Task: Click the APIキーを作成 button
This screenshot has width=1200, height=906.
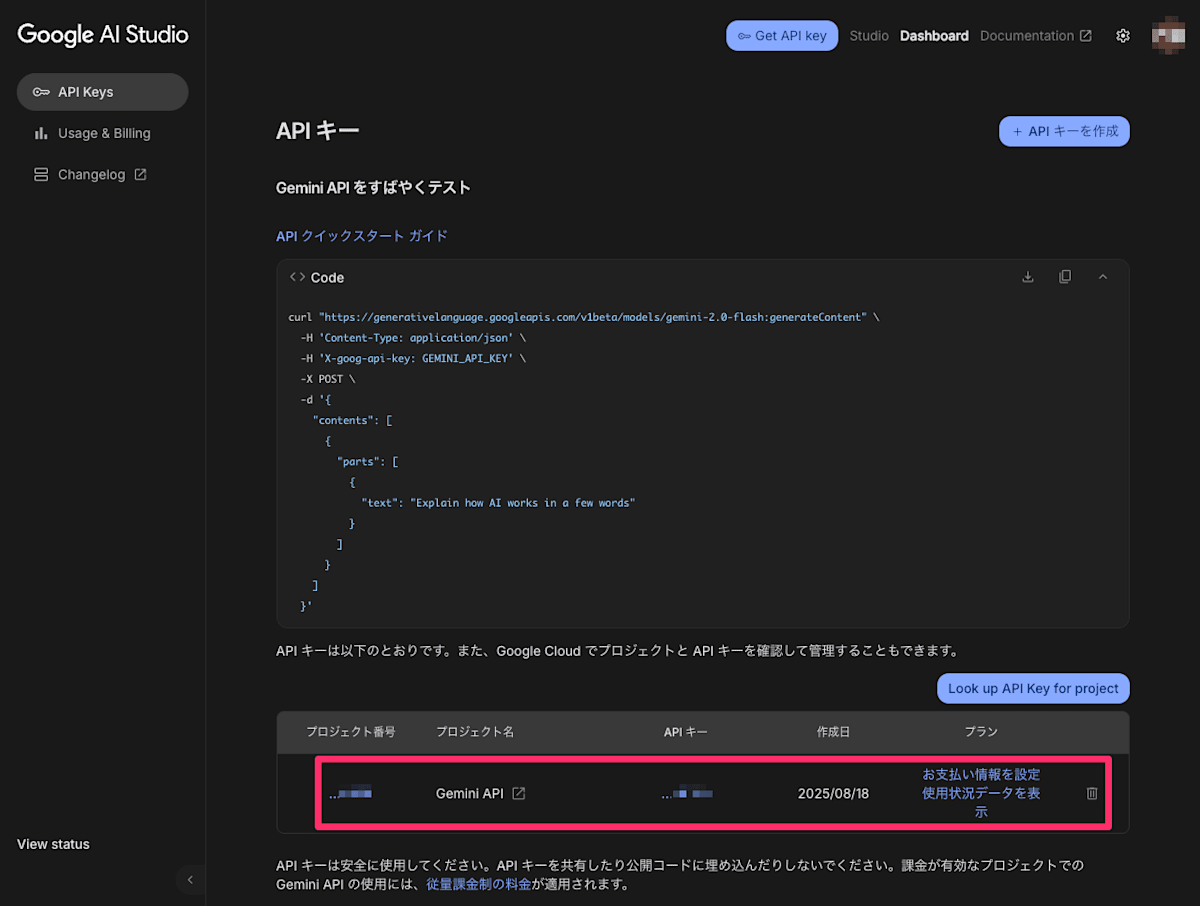Action: click(x=1064, y=131)
